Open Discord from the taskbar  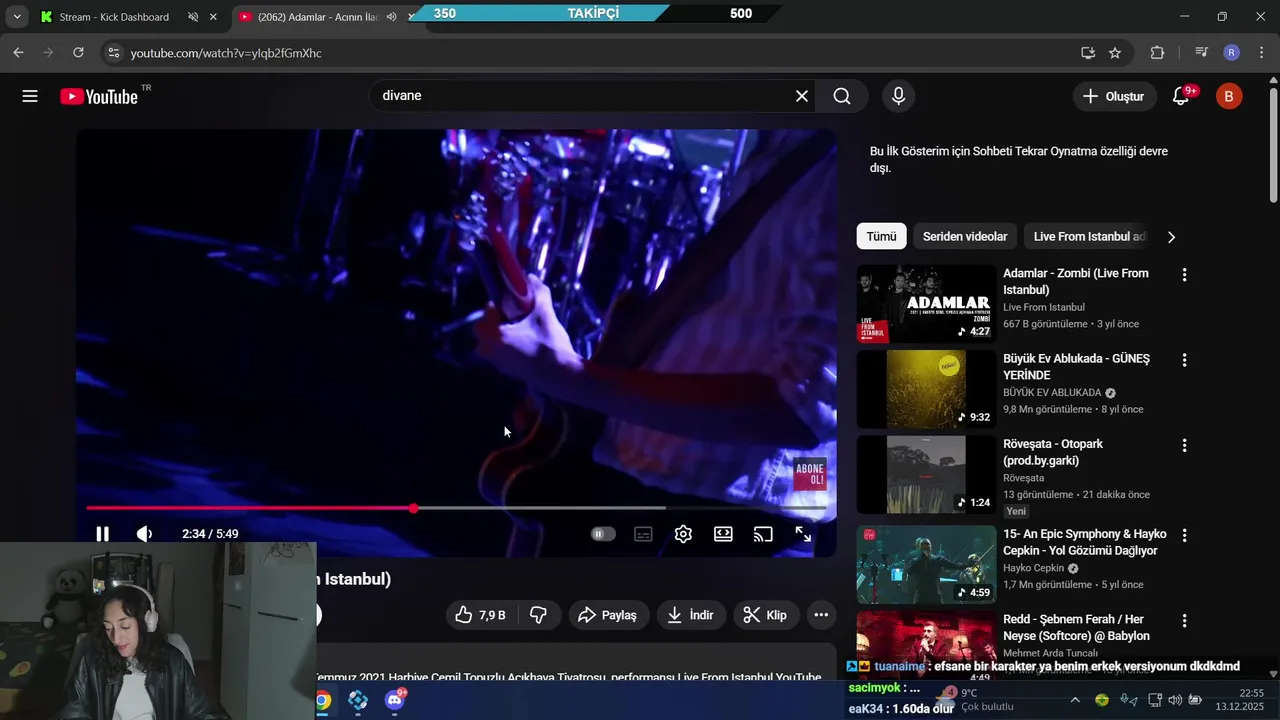coord(396,700)
